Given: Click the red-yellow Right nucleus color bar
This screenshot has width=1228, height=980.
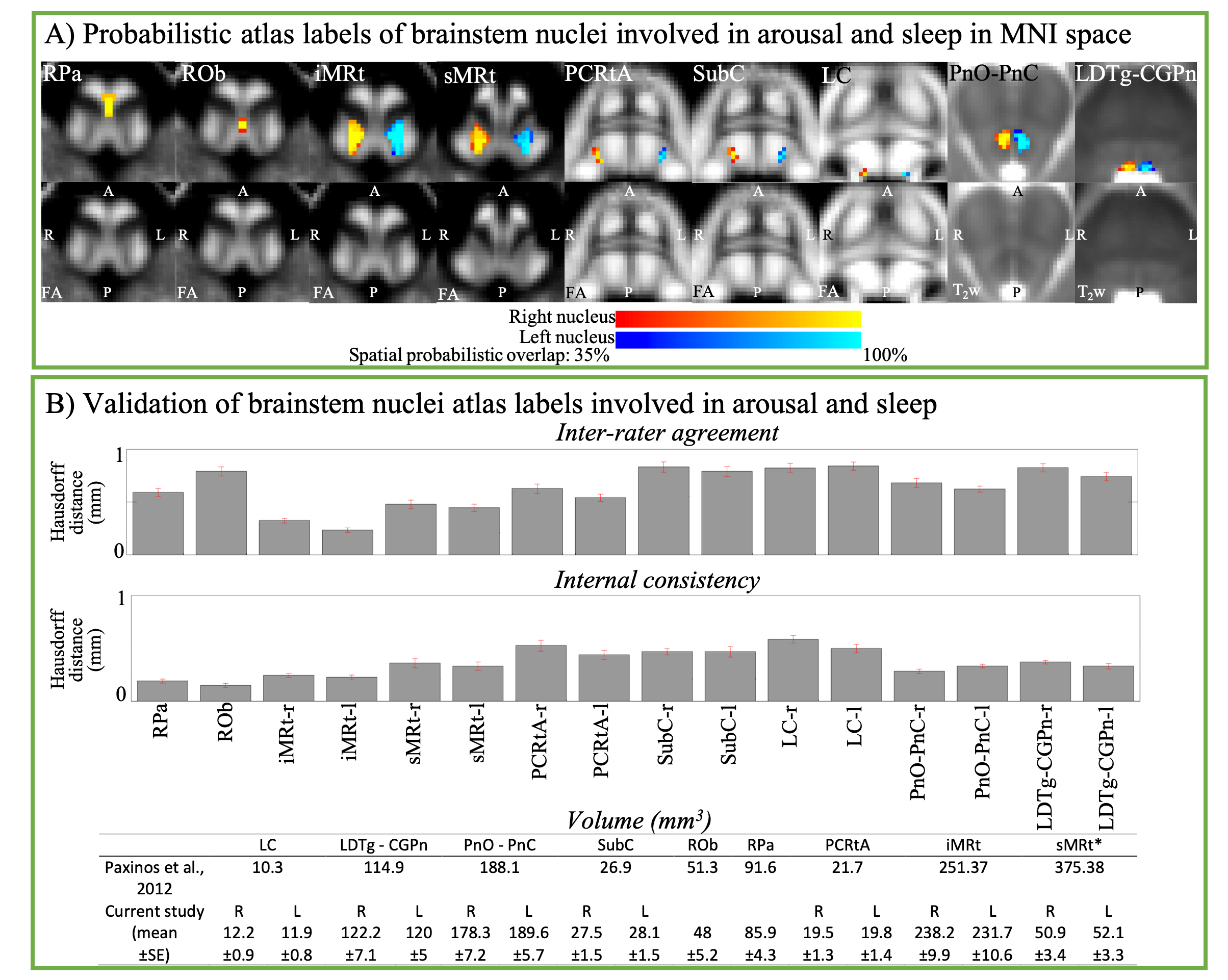Looking at the screenshot, I should click(737, 319).
